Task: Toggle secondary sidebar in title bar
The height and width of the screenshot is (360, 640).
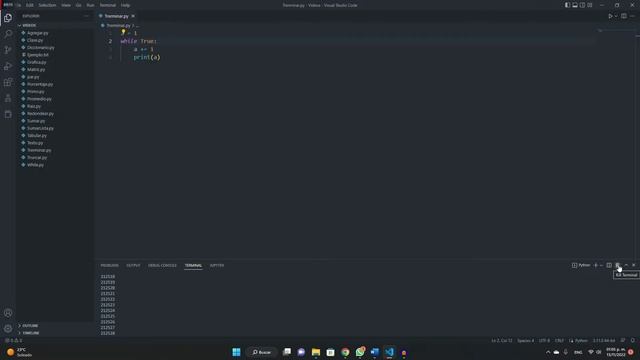Action: coord(582,5)
